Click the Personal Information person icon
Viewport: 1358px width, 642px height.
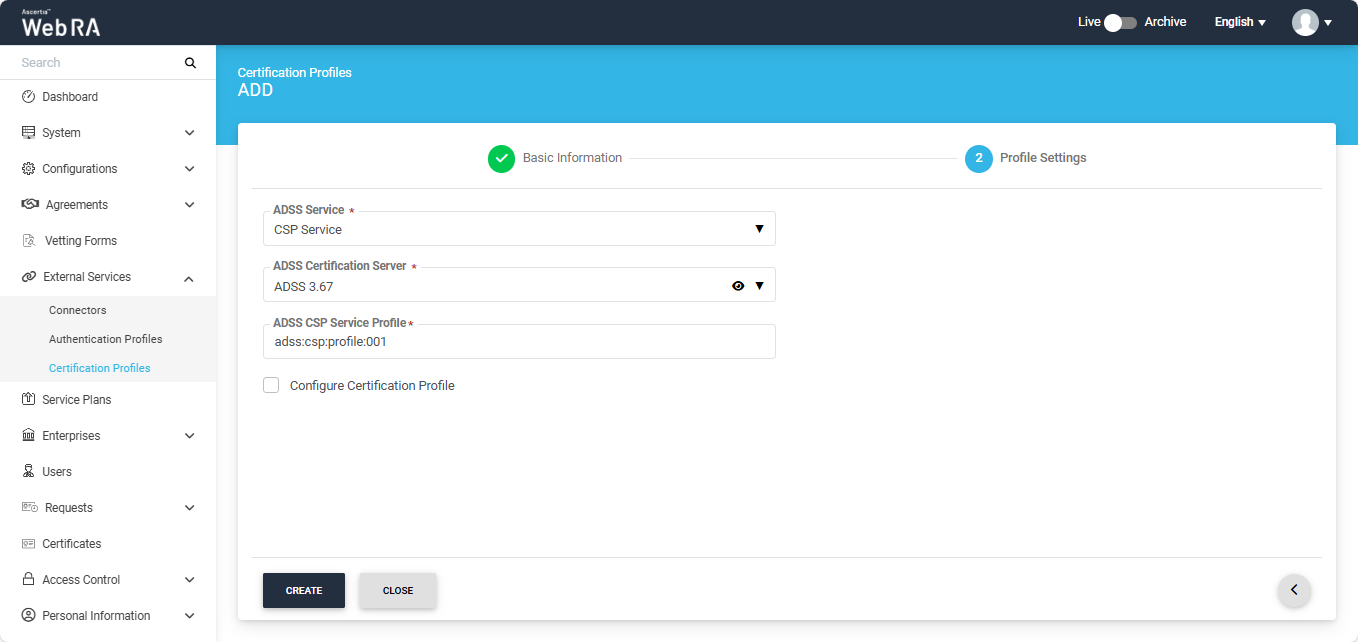pyautogui.click(x=28, y=616)
